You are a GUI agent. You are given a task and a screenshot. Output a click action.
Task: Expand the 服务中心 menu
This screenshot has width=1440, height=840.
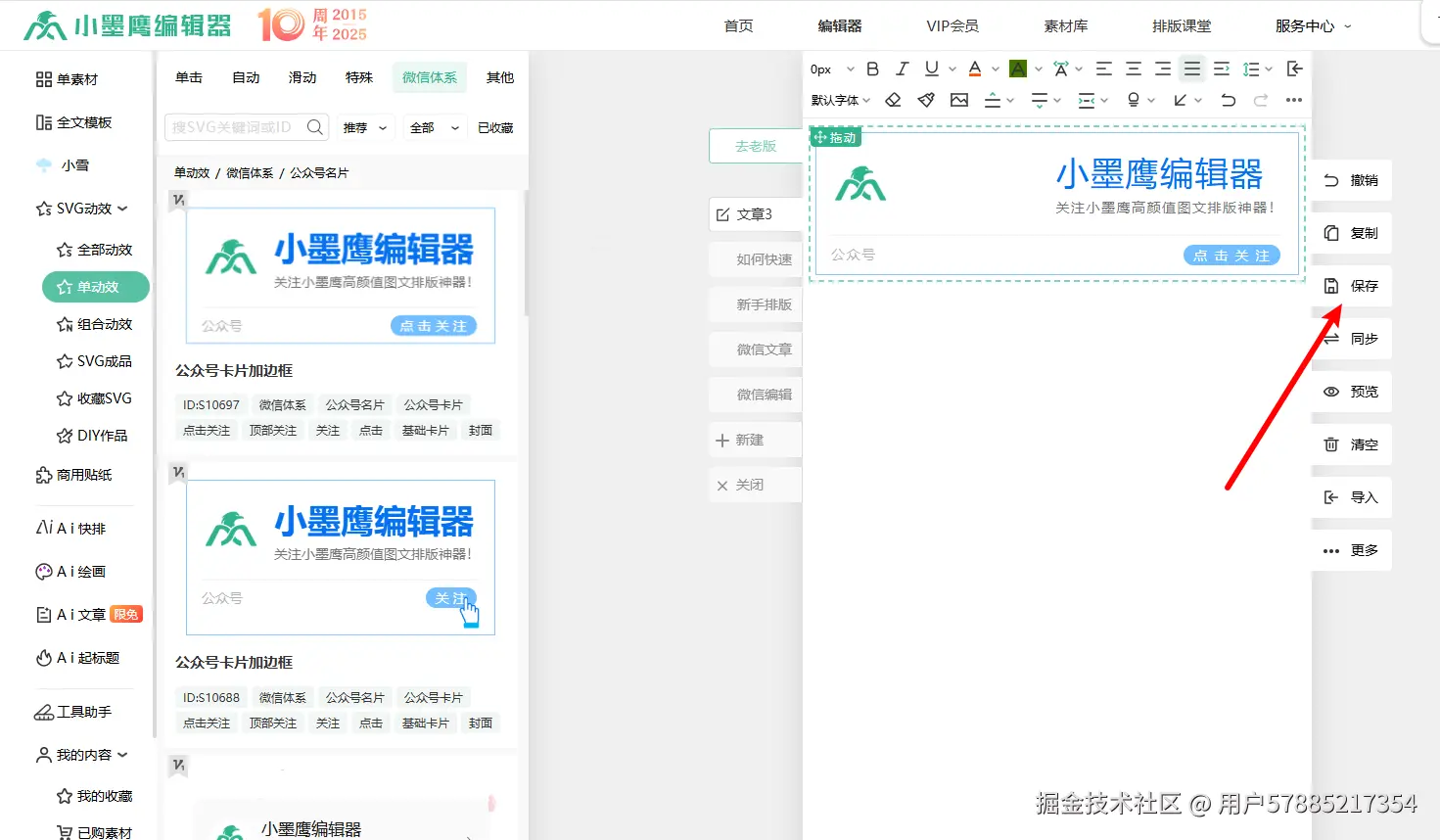pyautogui.click(x=1313, y=26)
